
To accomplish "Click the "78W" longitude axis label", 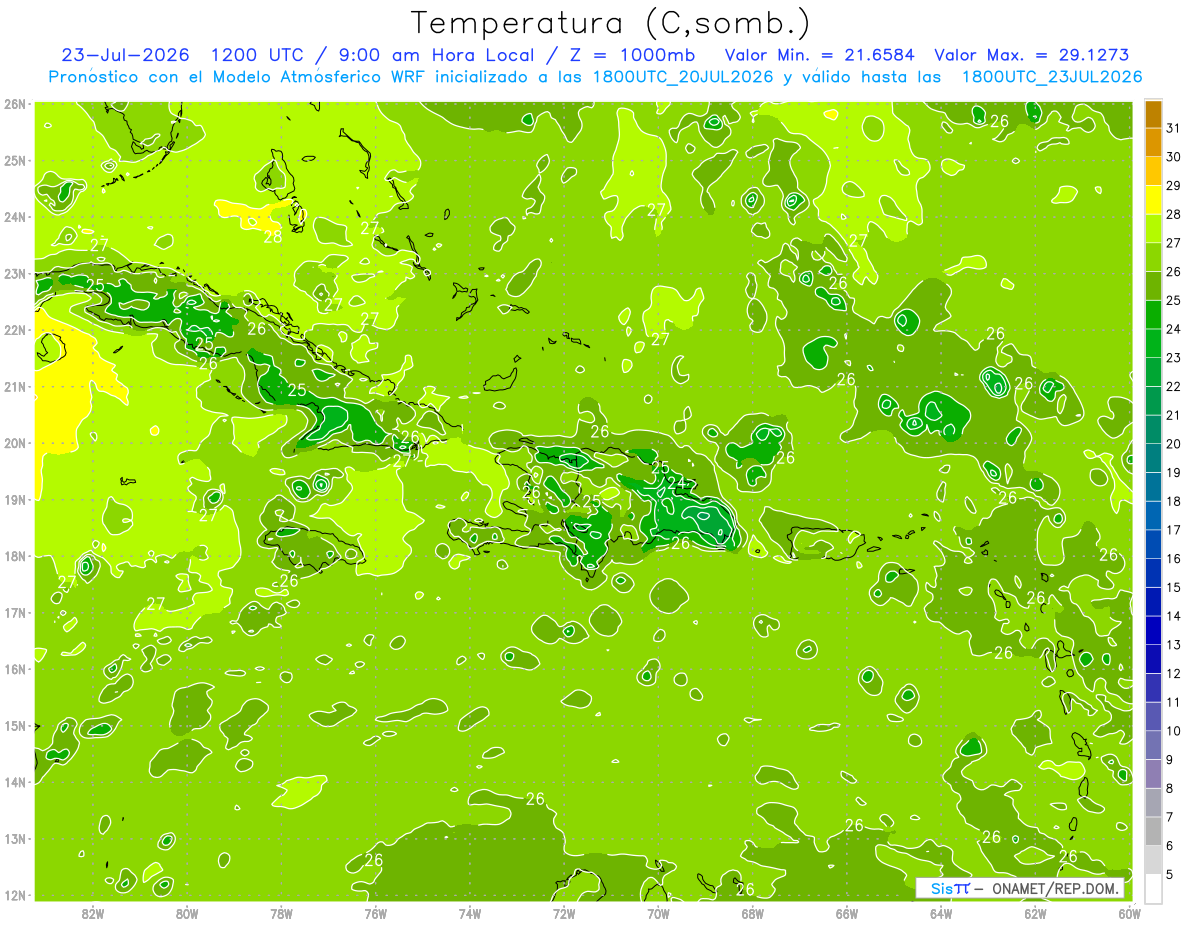I will pyautogui.click(x=281, y=912).
